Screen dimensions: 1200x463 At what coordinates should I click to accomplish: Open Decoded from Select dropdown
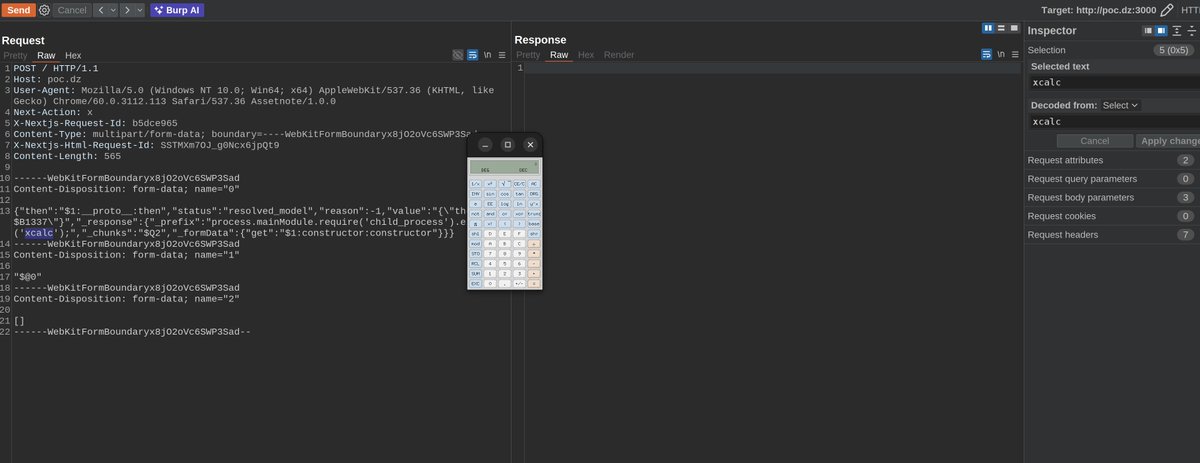[x=1121, y=105]
